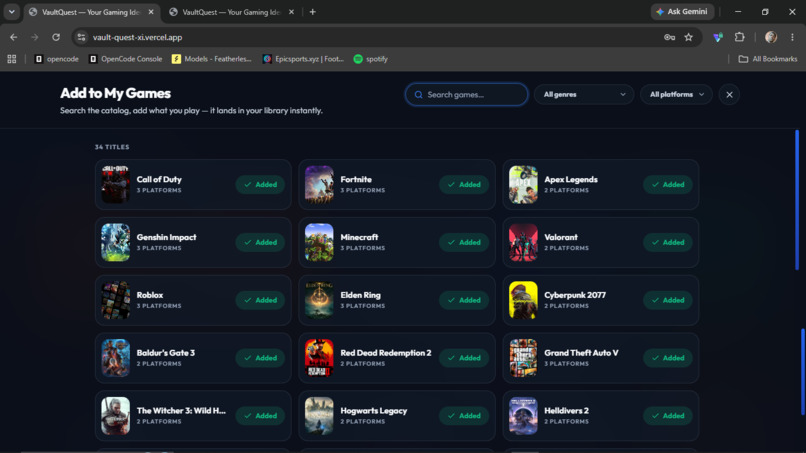Viewport: 806px width, 453px height.
Task: Toggle Added state for Minecraft
Action: pos(464,242)
